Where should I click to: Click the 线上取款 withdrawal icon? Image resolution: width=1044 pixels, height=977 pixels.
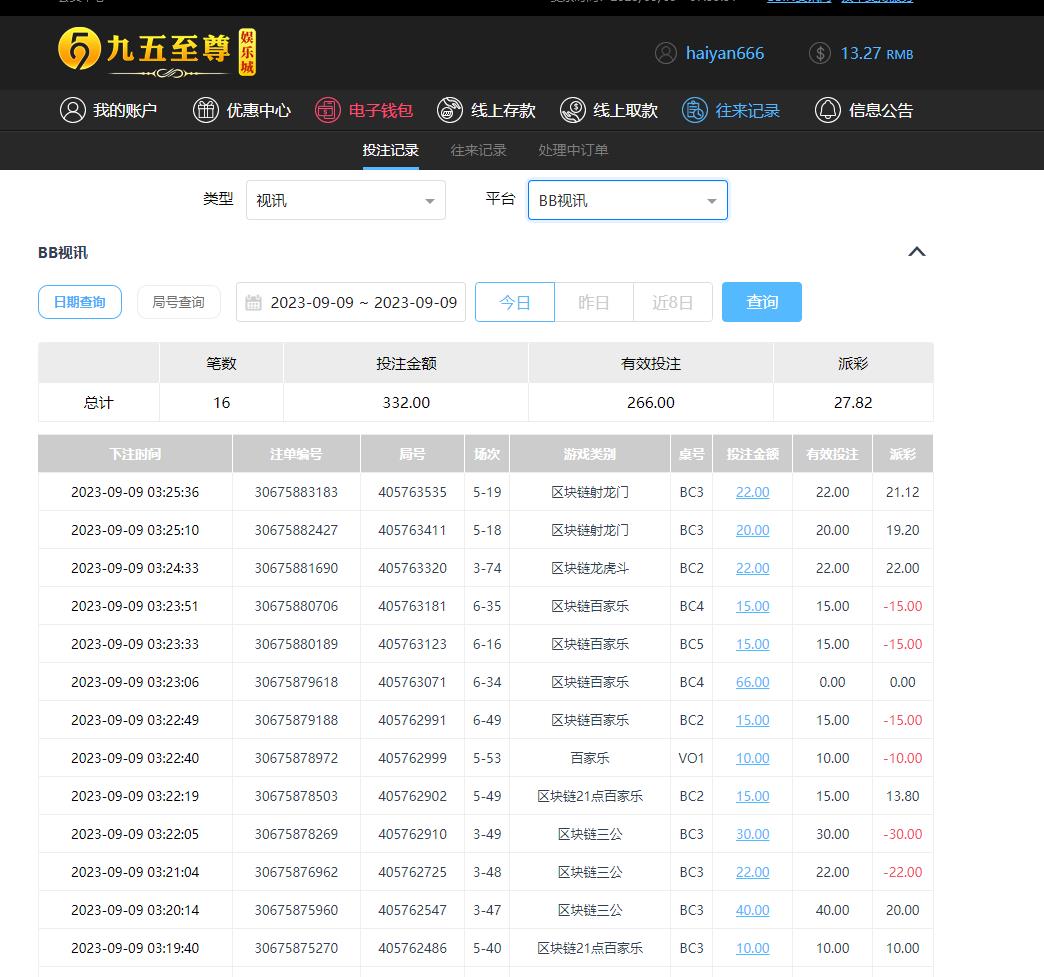click(x=572, y=110)
